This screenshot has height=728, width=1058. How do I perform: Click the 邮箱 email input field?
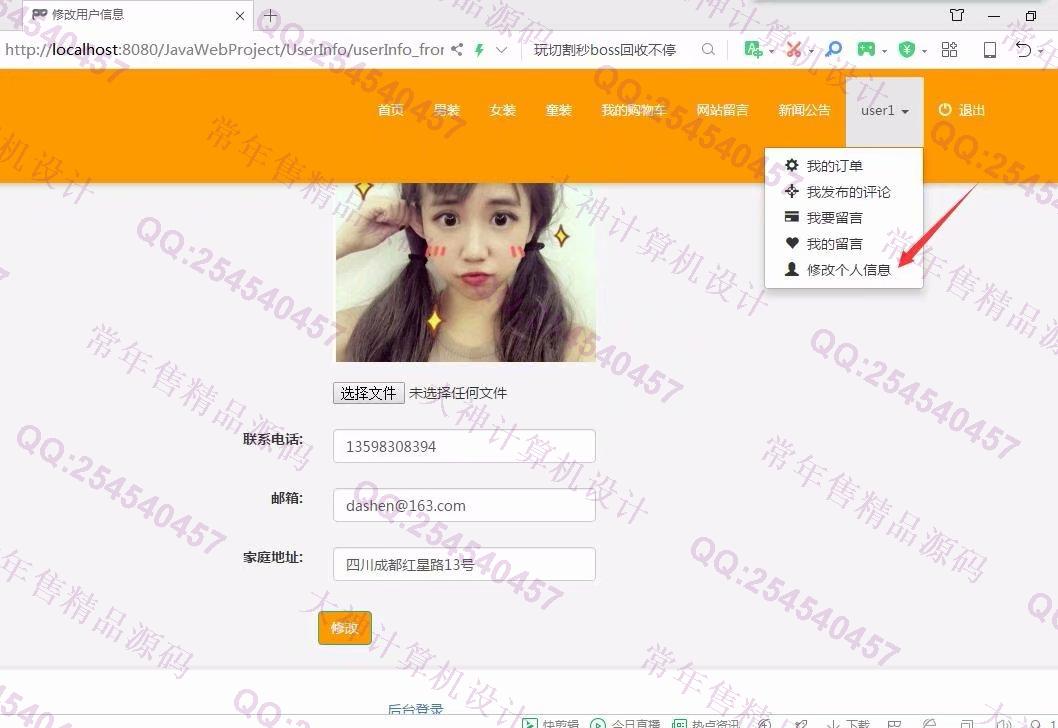(464, 505)
